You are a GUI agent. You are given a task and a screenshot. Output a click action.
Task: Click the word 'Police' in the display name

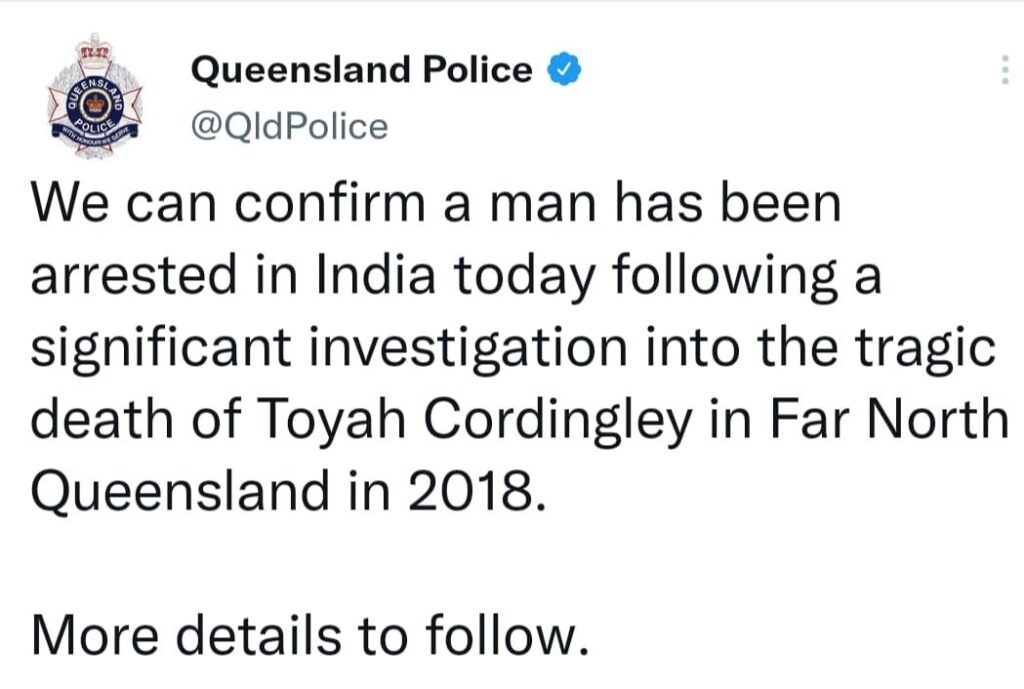pos(475,70)
